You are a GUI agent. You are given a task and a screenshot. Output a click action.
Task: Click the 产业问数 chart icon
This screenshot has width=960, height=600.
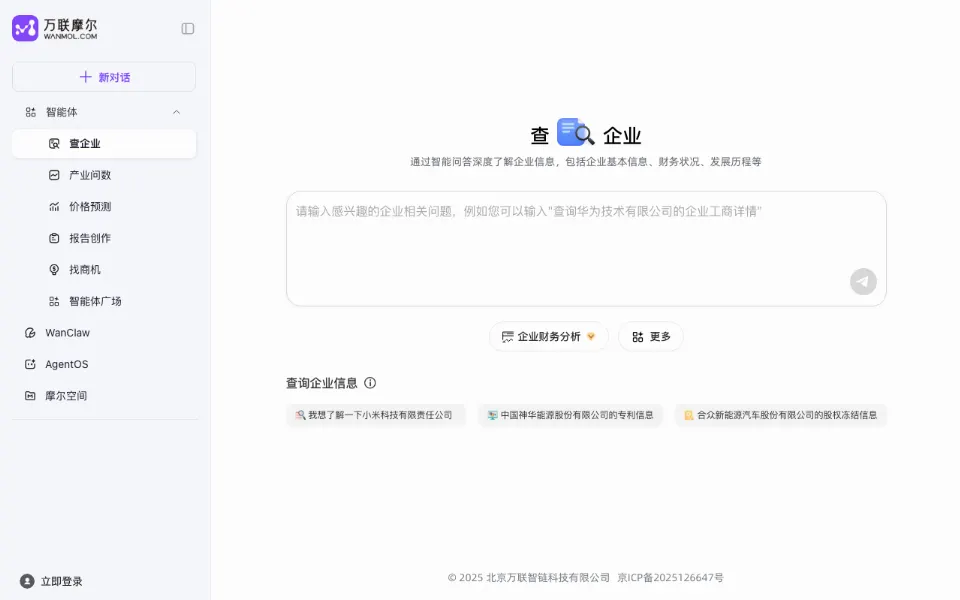point(54,175)
